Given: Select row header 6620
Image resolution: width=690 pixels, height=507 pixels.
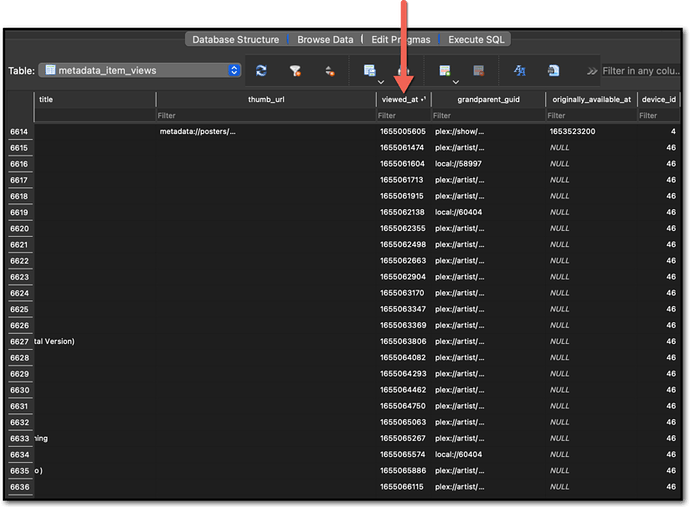Looking at the screenshot, I should pyautogui.click(x=19, y=228).
